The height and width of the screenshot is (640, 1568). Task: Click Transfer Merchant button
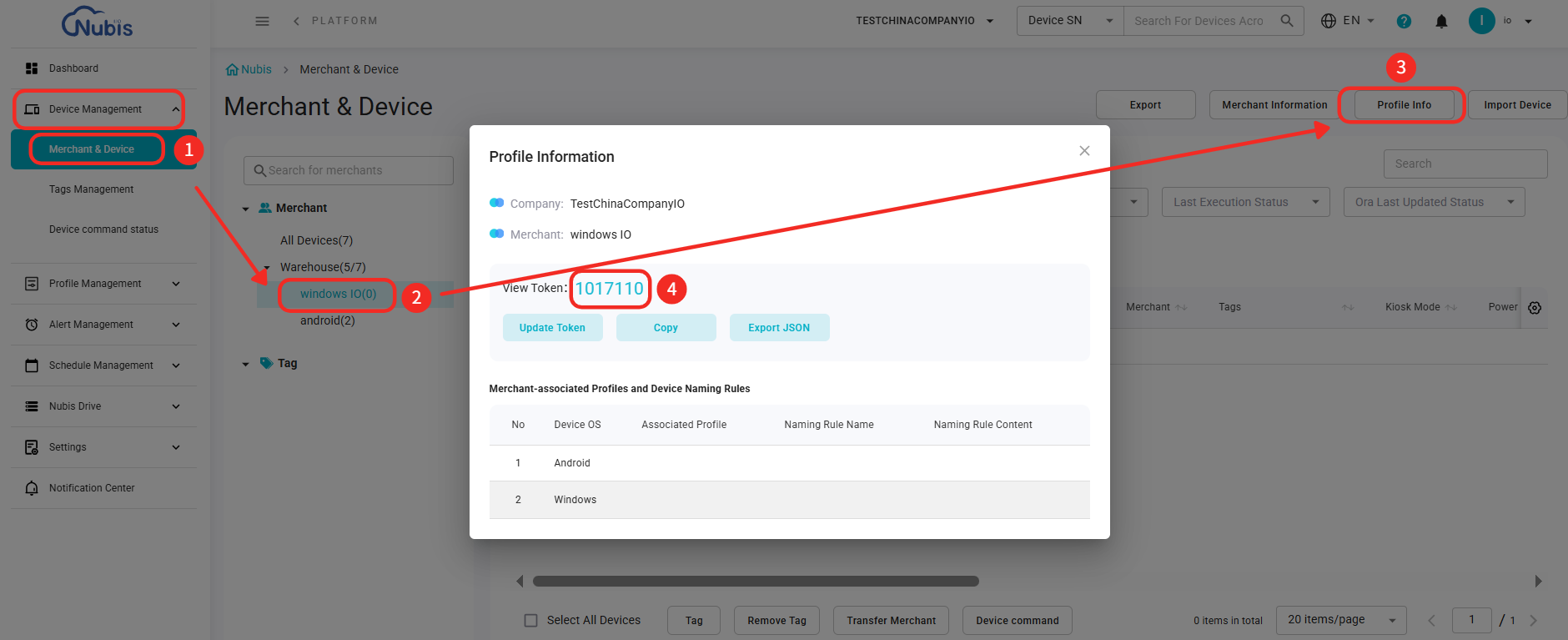(x=891, y=621)
